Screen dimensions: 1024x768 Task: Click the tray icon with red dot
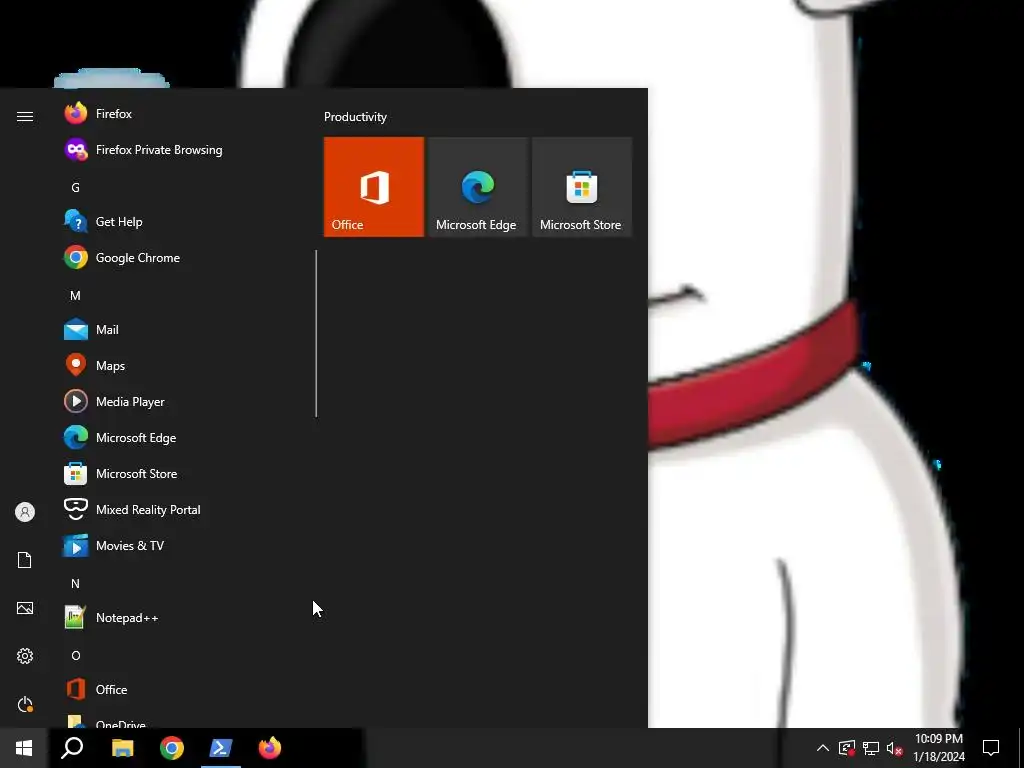coord(847,748)
